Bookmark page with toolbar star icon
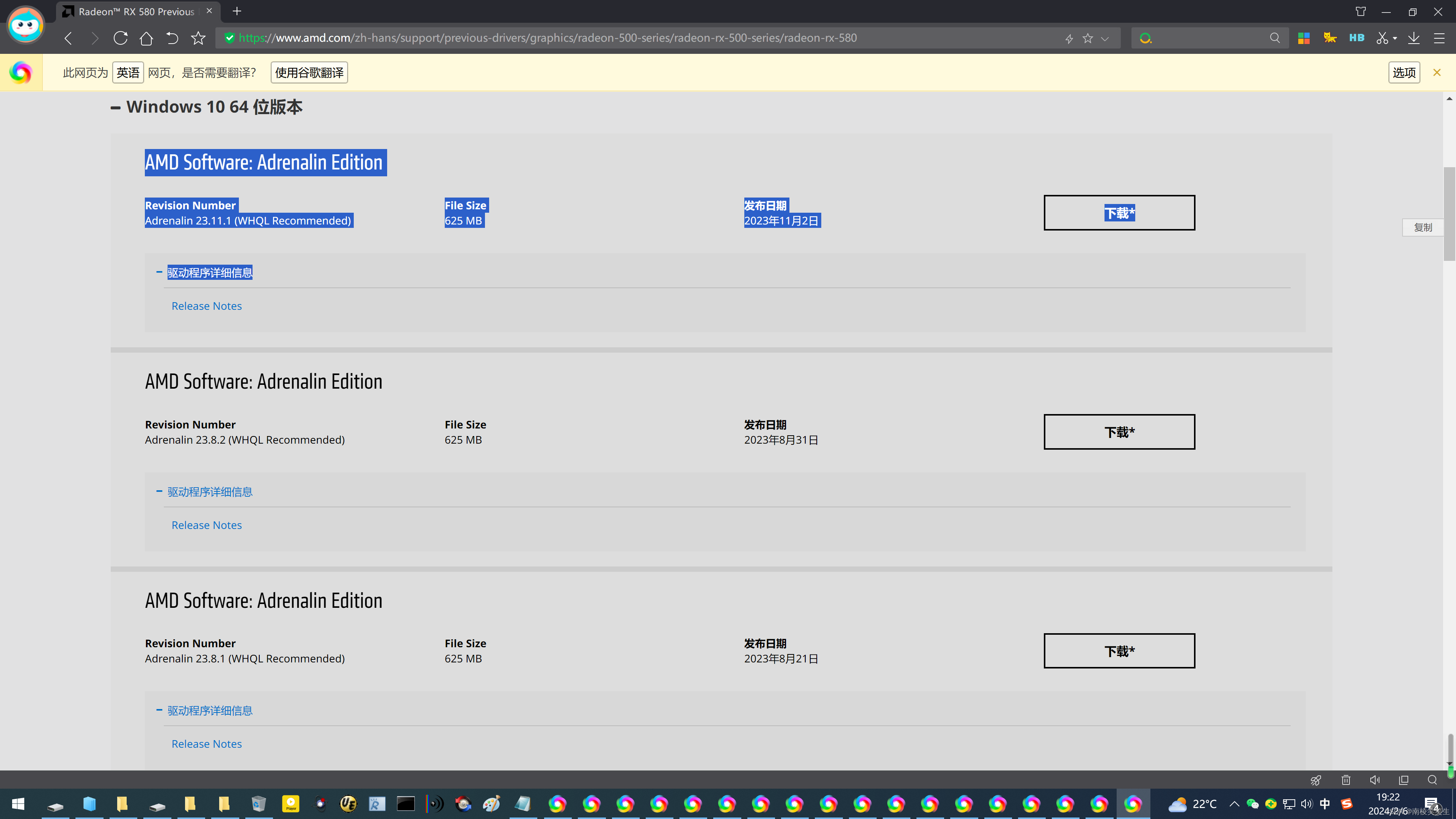The width and height of the screenshot is (1456, 819). pyautogui.click(x=198, y=38)
